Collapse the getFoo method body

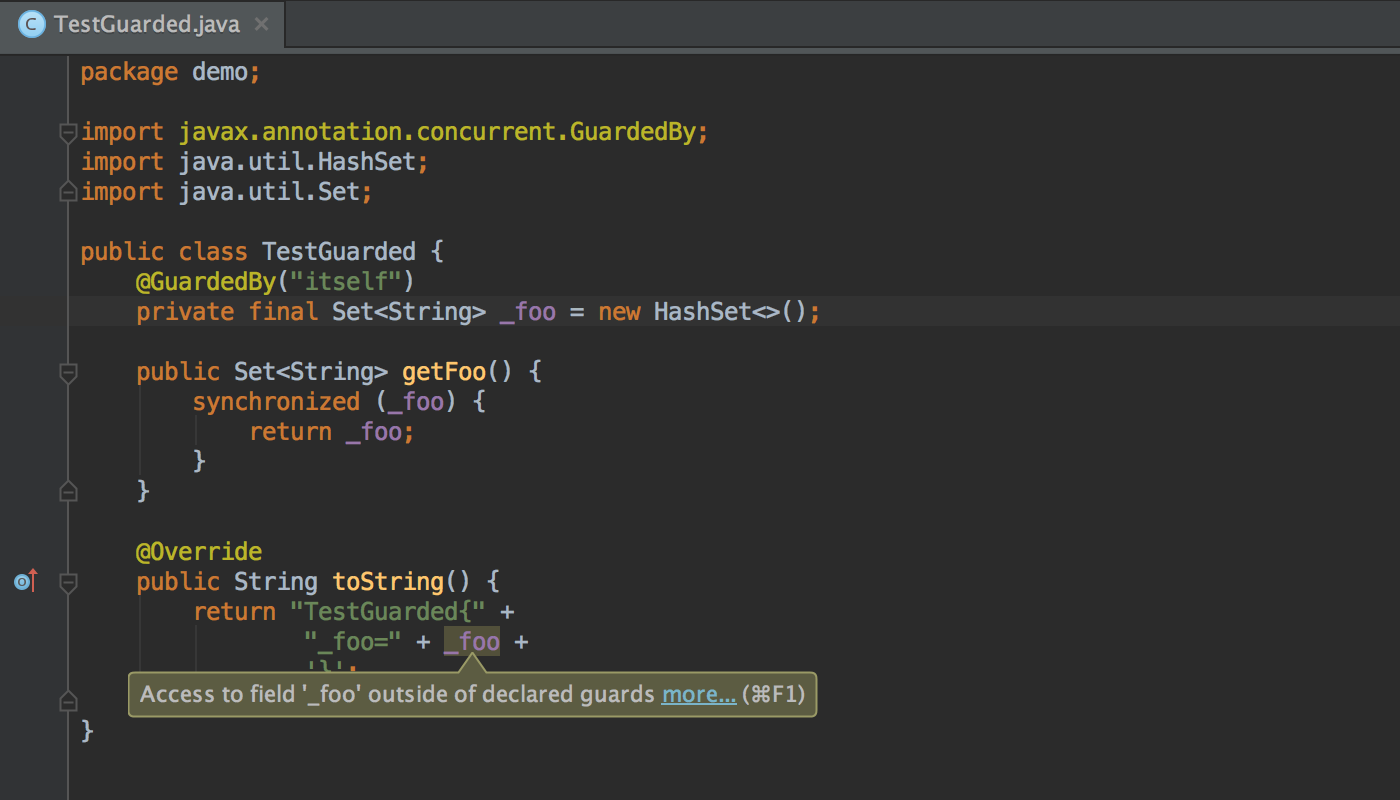(x=67, y=371)
